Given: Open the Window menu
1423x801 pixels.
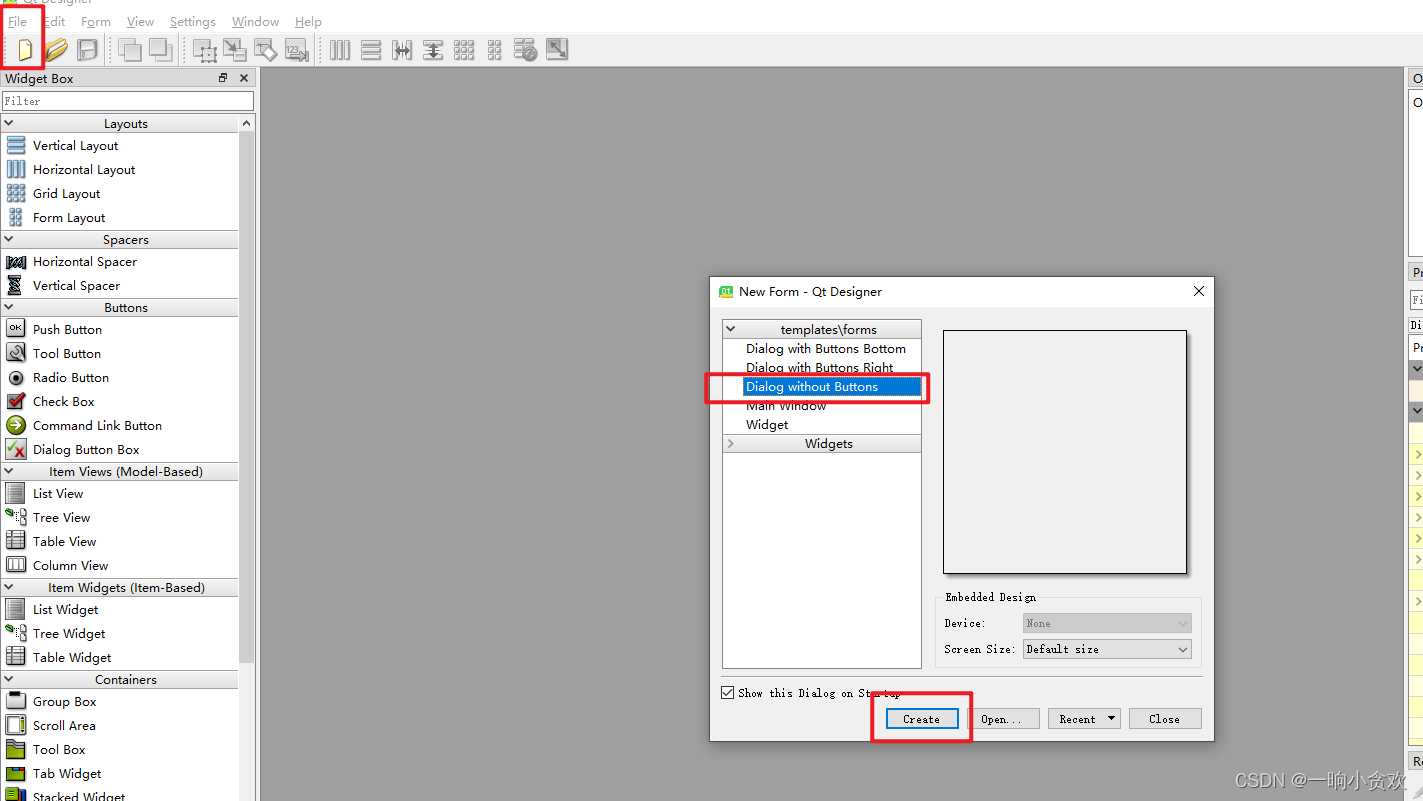Looking at the screenshot, I should pyautogui.click(x=256, y=21).
